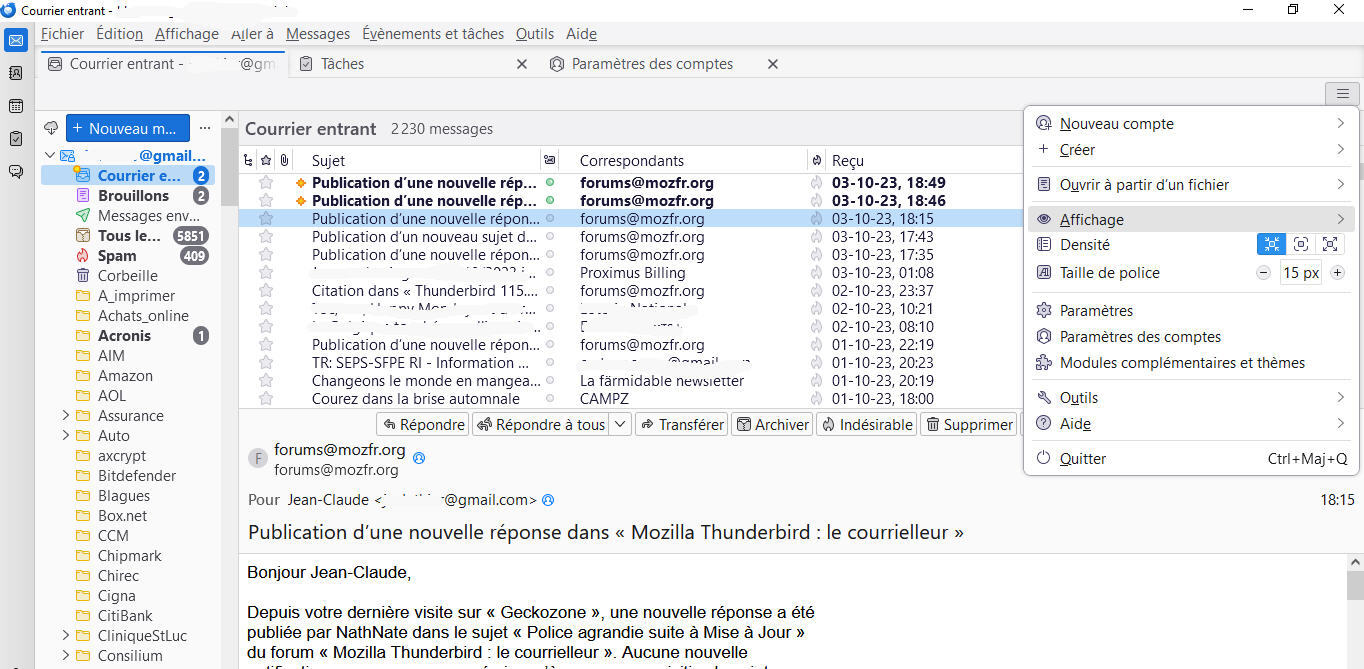Select Quitter in application menu

click(1191, 458)
